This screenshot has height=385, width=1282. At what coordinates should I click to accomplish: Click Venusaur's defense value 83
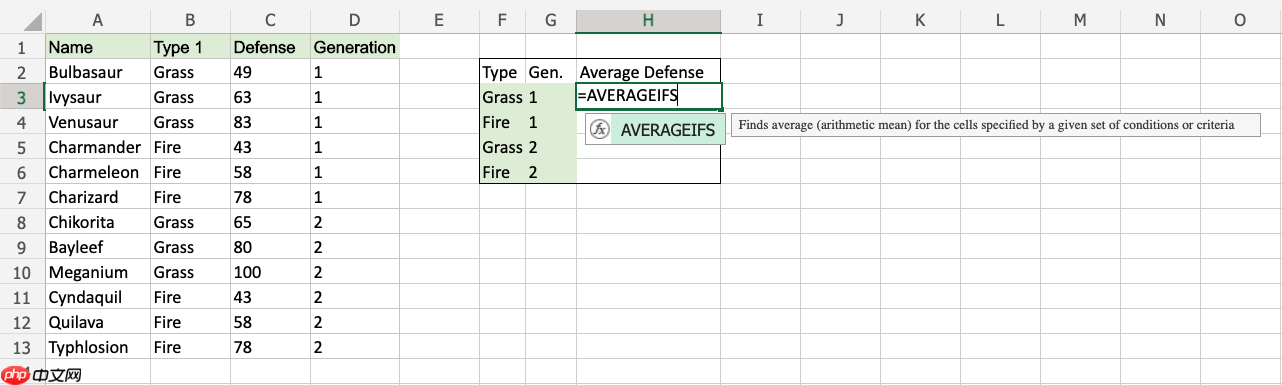[x=270, y=122]
